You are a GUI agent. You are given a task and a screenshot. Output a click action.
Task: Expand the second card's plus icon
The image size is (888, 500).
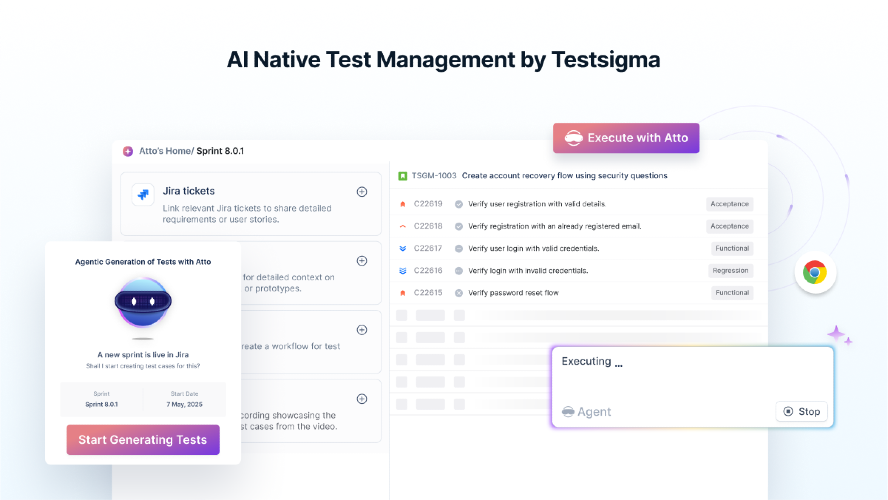(x=362, y=261)
